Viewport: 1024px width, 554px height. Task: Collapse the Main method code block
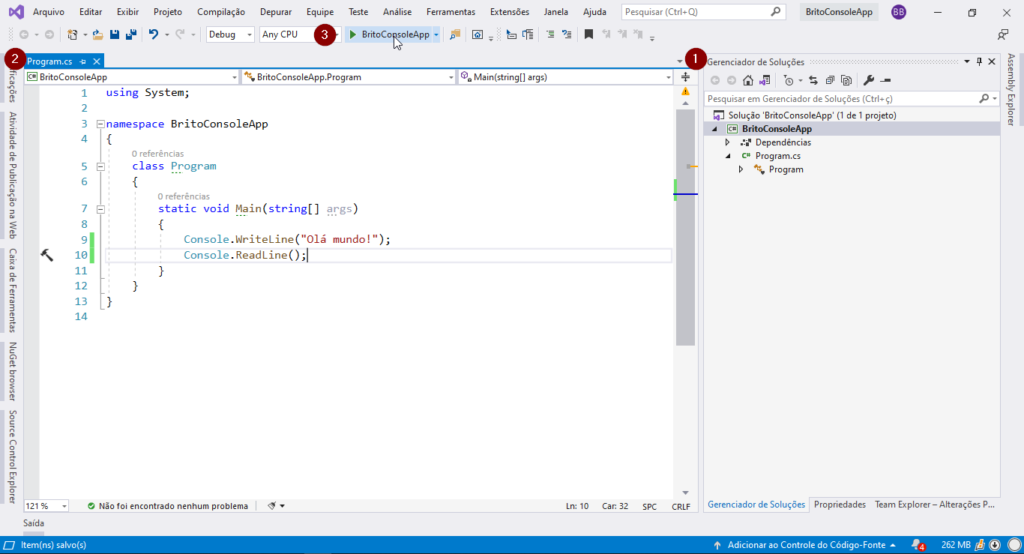(x=101, y=209)
